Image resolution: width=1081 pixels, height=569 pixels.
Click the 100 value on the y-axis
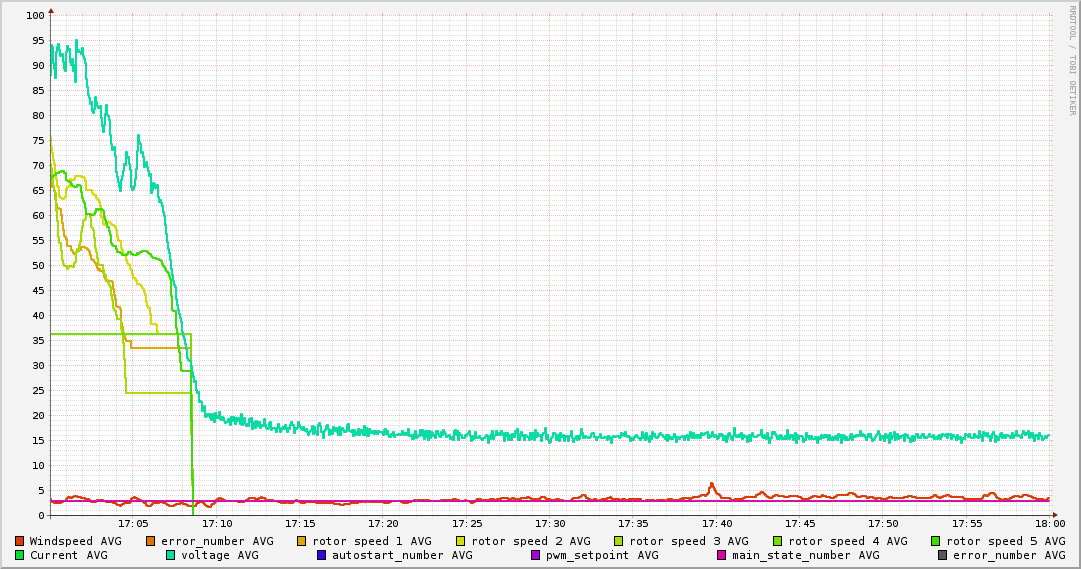[35, 15]
